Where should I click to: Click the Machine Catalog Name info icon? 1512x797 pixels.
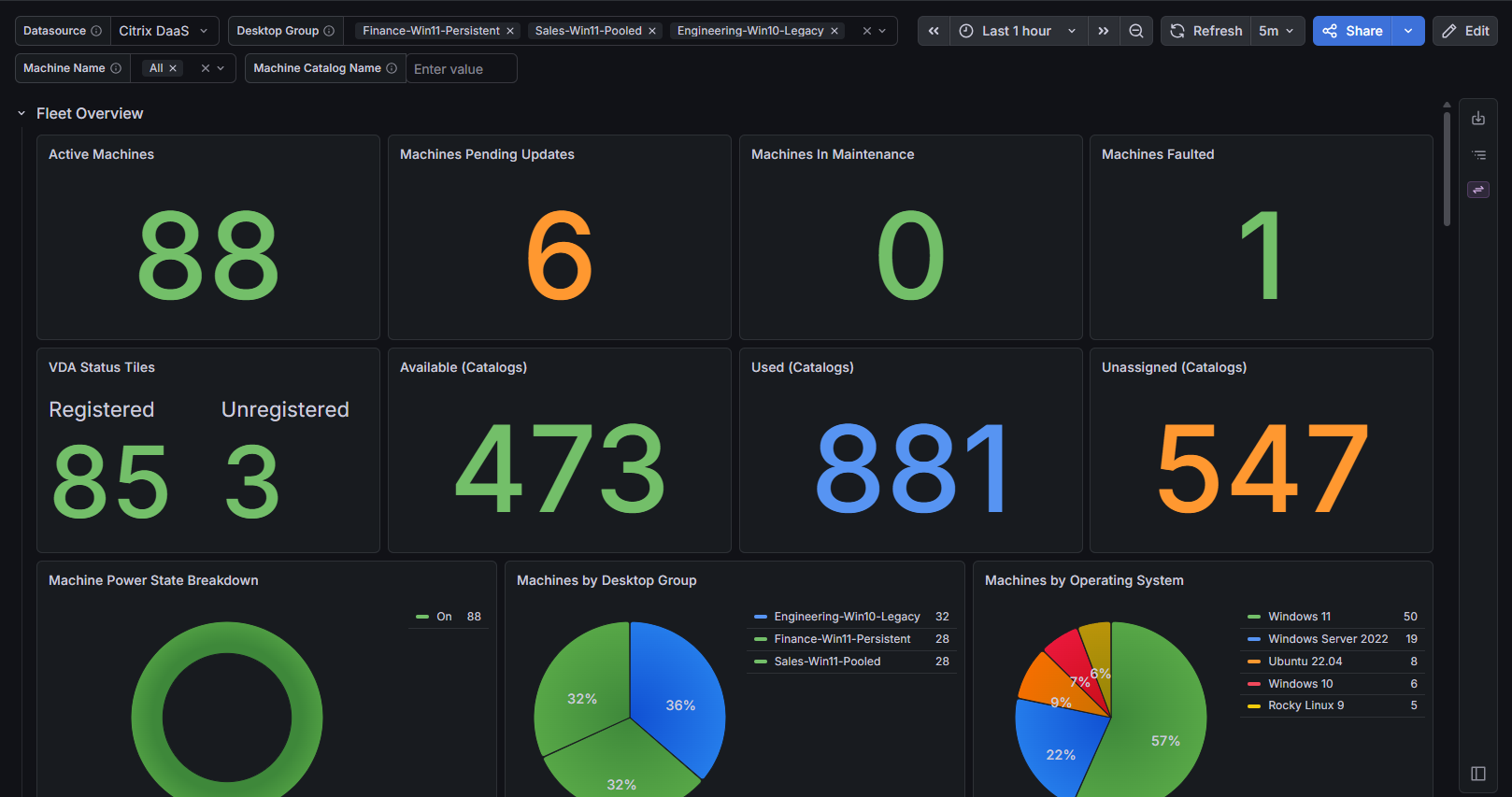[x=392, y=68]
